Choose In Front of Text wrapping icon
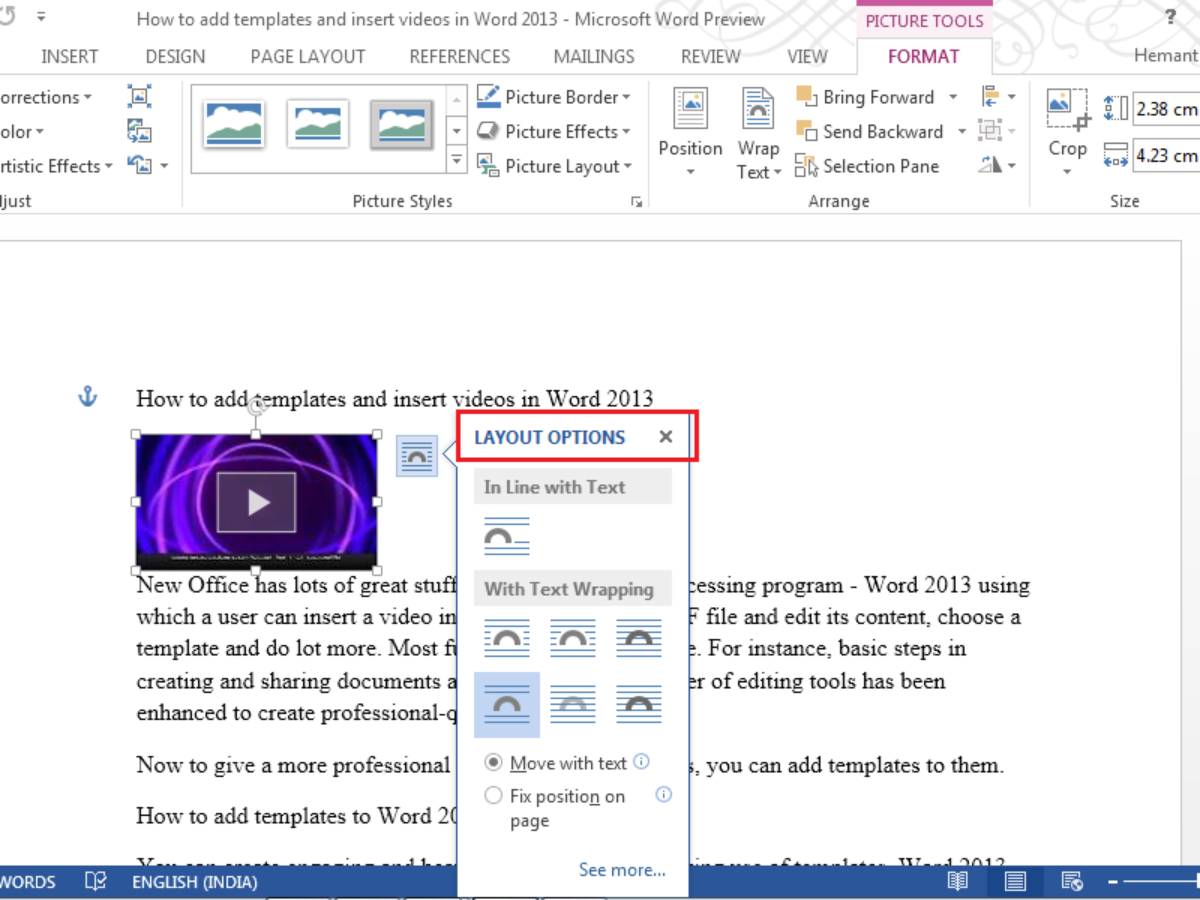Image resolution: width=1200 pixels, height=900 pixels. (x=639, y=705)
